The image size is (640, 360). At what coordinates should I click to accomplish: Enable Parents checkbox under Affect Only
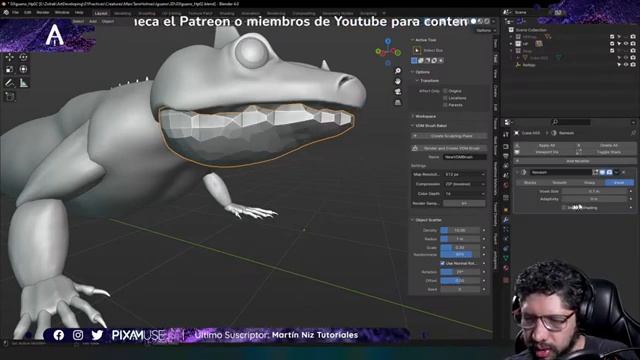(445, 105)
